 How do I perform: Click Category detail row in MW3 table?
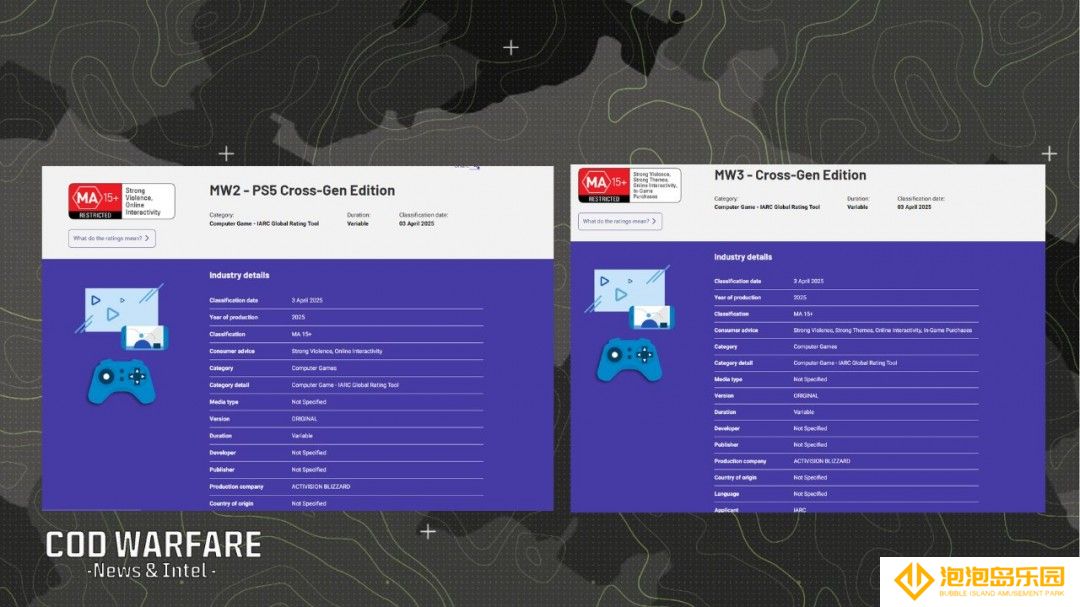(846, 363)
